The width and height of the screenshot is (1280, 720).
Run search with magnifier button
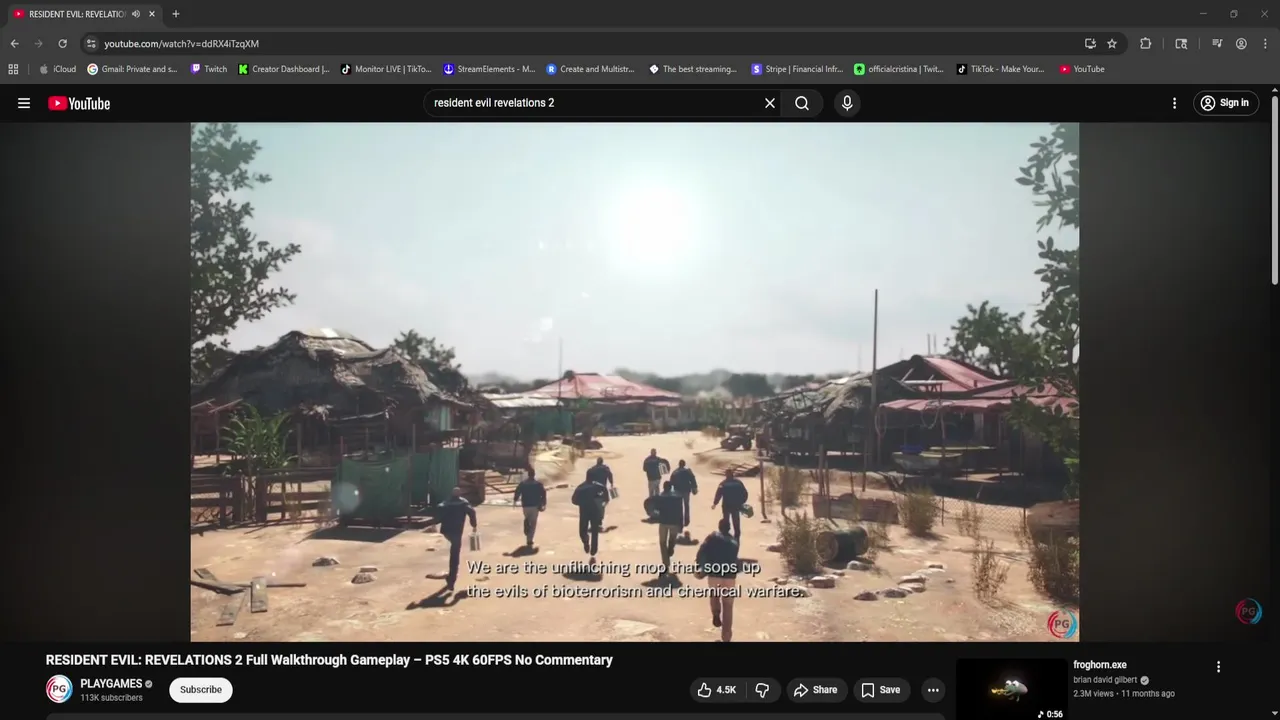point(802,103)
